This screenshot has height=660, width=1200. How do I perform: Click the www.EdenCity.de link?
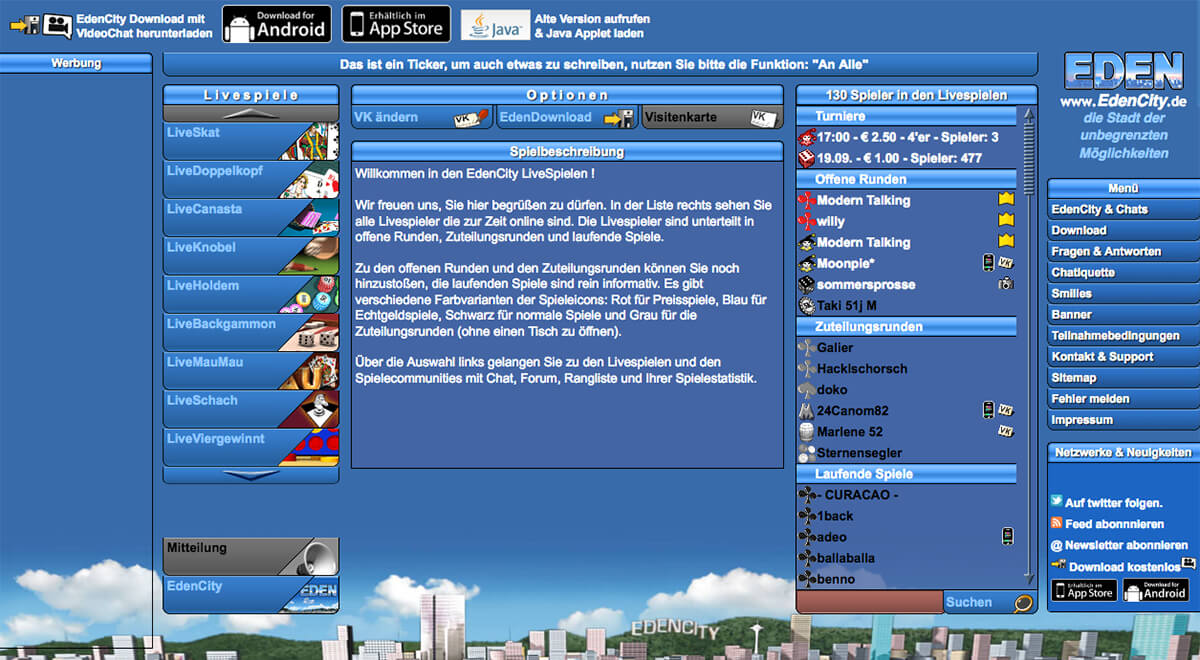coord(1123,101)
